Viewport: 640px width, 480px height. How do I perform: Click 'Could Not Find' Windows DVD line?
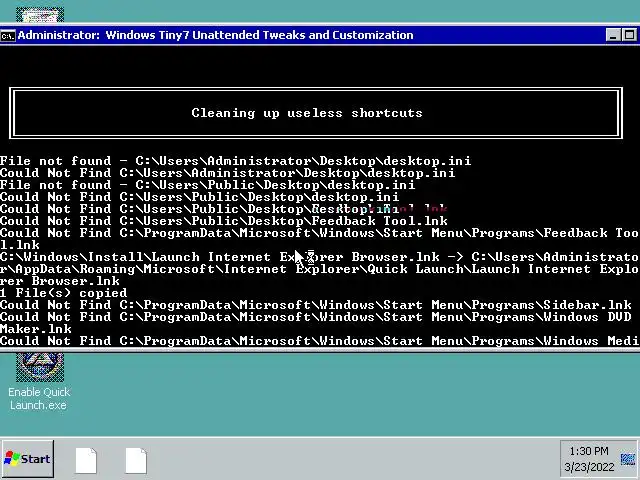tap(316, 317)
